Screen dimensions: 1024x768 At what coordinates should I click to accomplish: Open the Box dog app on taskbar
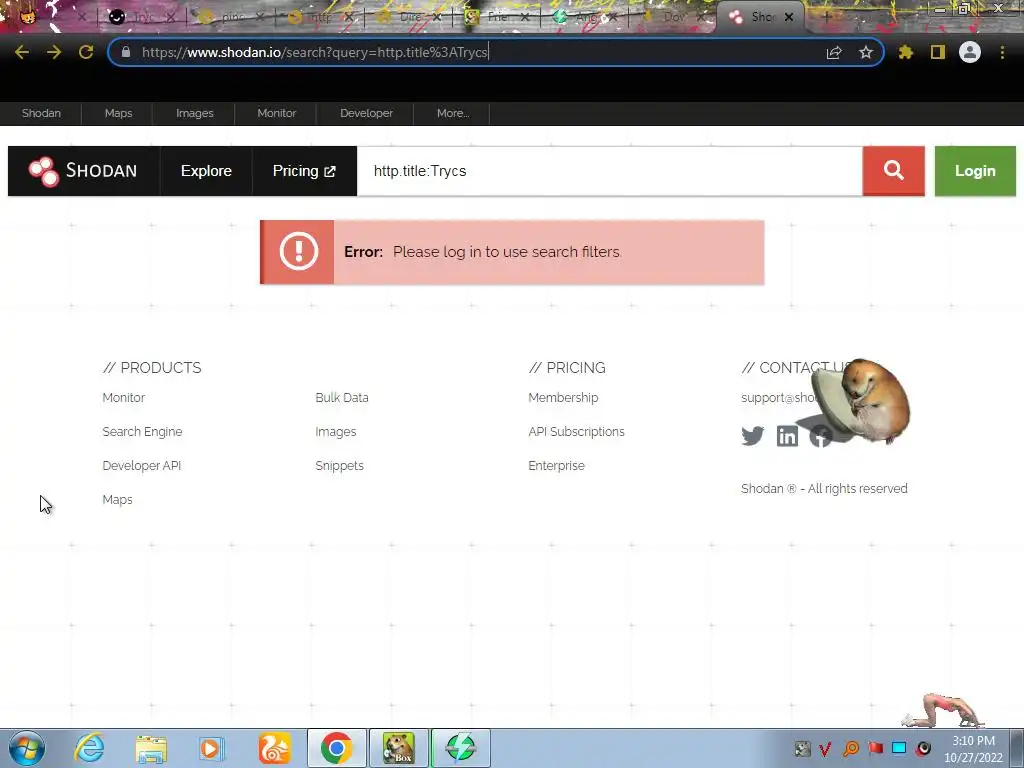click(x=399, y=748)
